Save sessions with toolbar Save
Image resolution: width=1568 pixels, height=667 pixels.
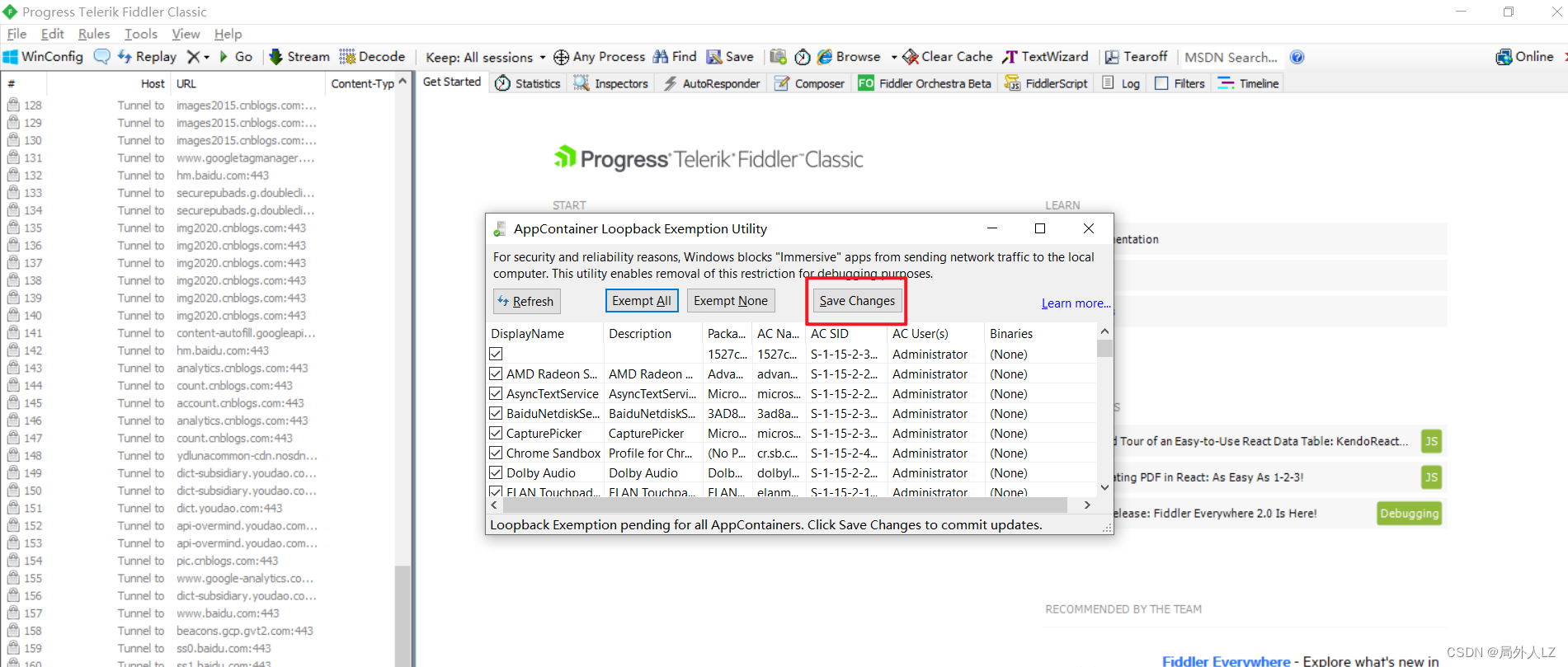730,57
